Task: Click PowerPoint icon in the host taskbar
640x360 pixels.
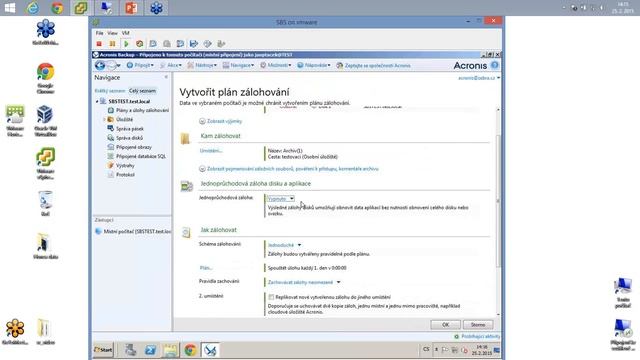Action: pos(131,8)
